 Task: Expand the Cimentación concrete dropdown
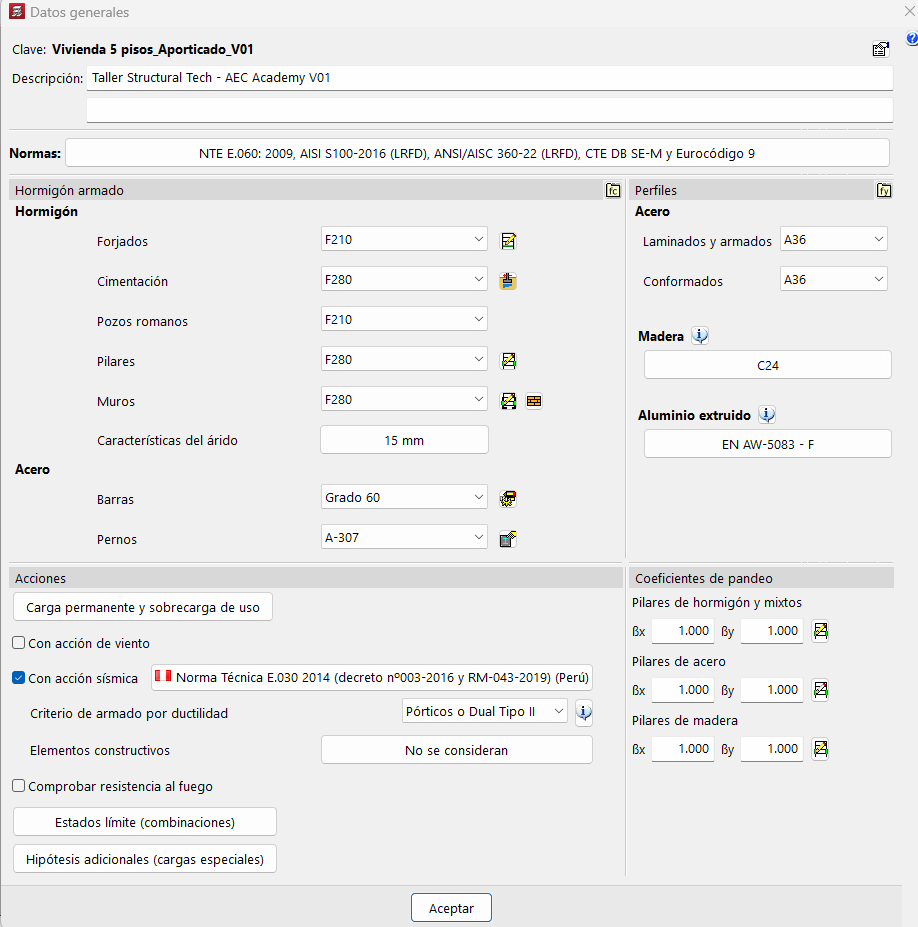coord(404,279)
